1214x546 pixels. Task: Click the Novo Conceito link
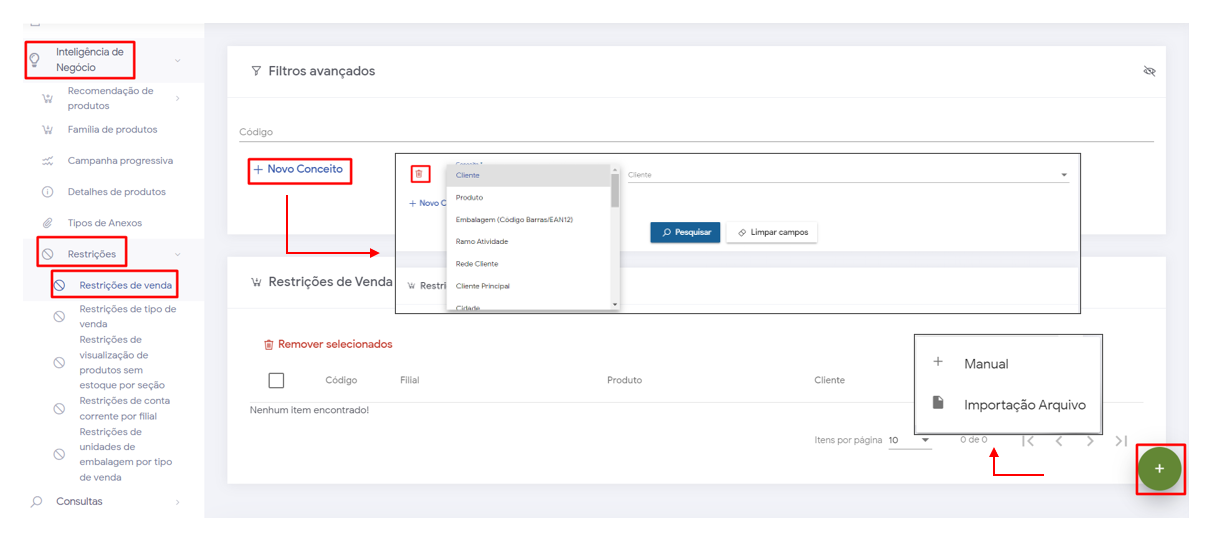[298, 170]
